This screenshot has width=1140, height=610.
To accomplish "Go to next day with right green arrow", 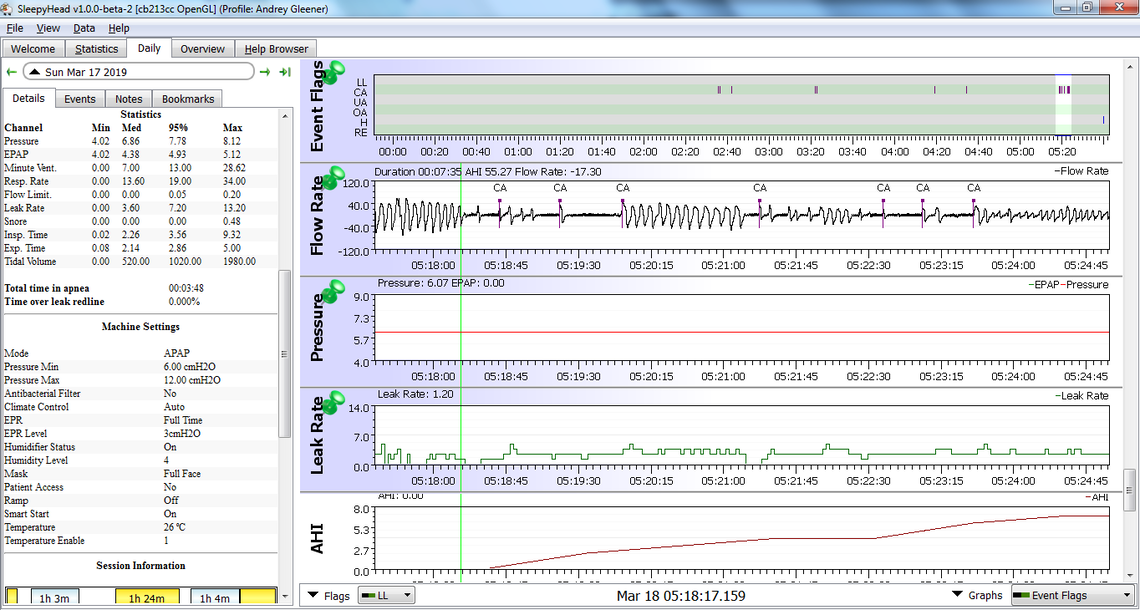I will (x=265, y=72).
